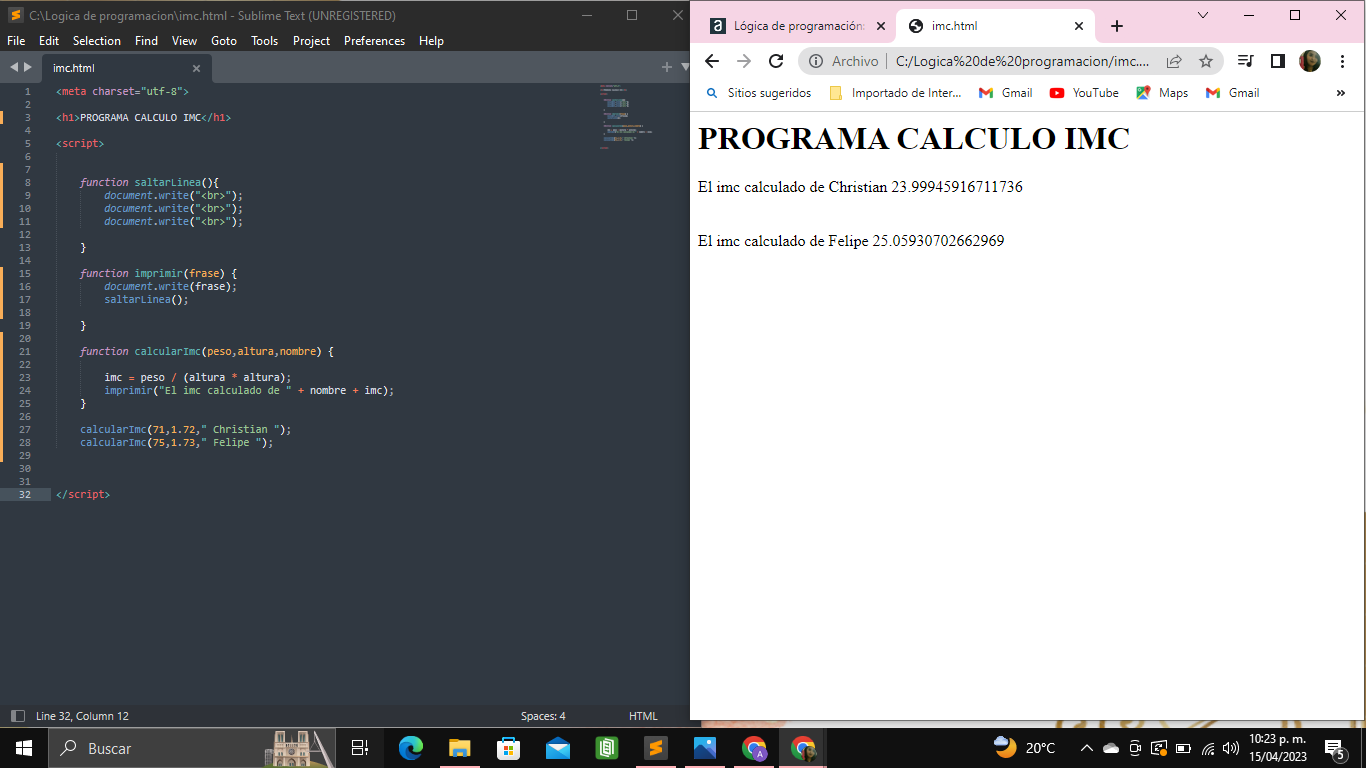Screen dimensions: 1366x768
Task: Show hidden system tray icons
Action: (x=1087, y=748)
